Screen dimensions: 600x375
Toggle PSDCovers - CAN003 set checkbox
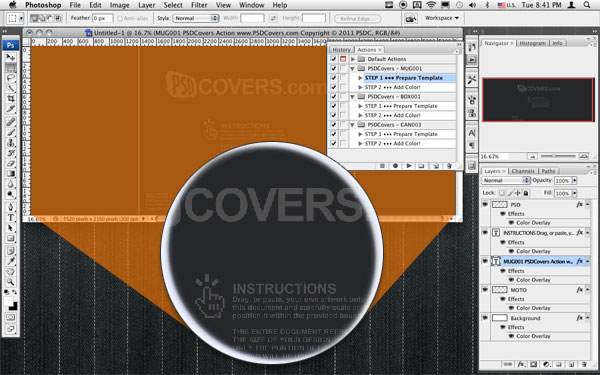point(333,125)
